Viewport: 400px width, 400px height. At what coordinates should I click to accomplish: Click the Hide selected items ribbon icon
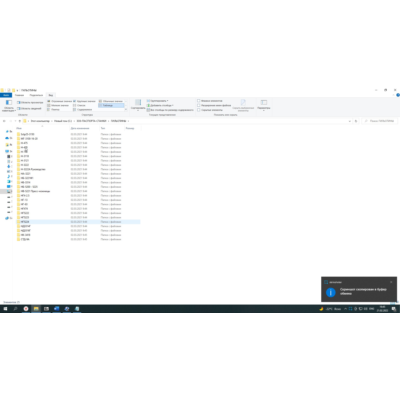[243, 105]
